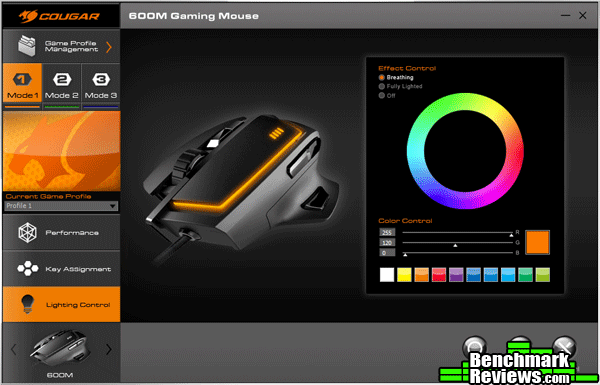Click the B value field showing 0
The height and width of the screenshot is (385, 600).
coord(387,253)
